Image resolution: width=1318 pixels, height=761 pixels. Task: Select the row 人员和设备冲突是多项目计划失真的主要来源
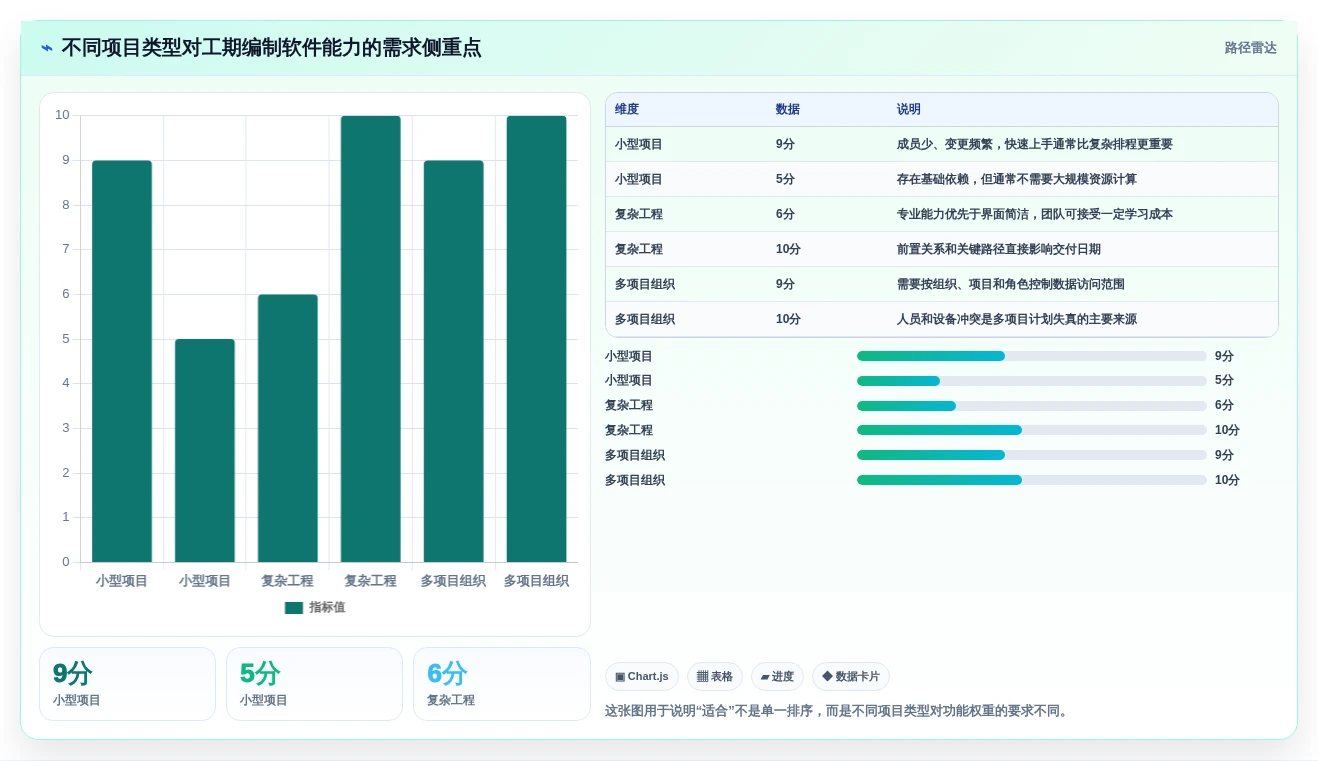(942, 319)
